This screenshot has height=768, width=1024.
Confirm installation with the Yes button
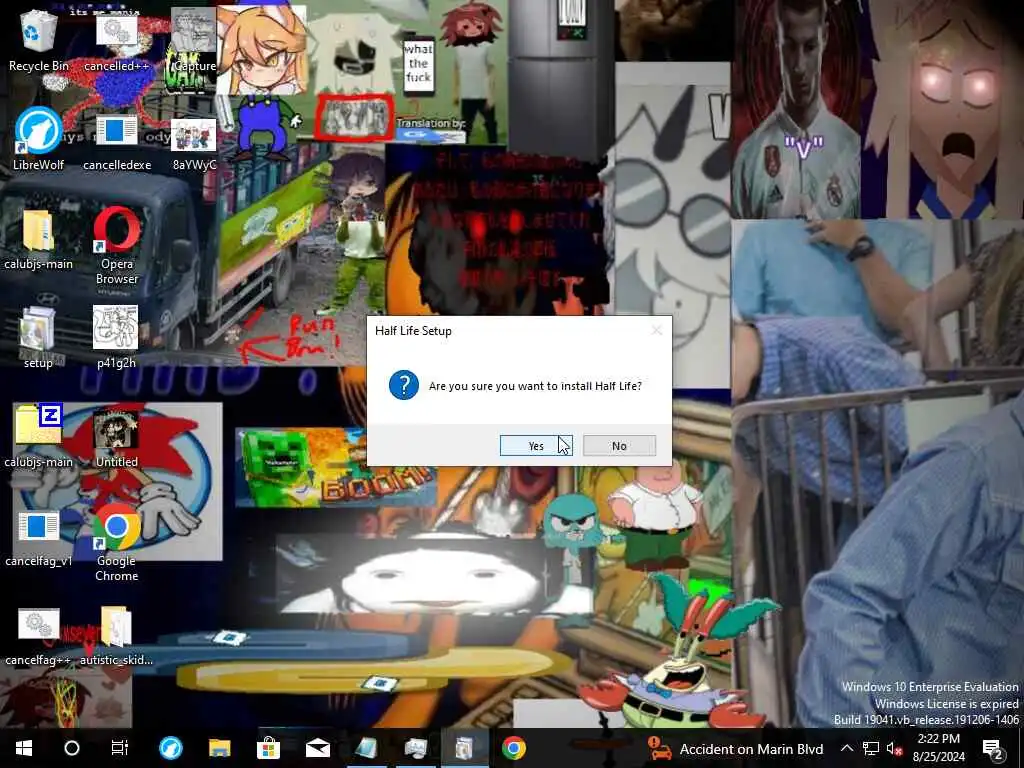tap(536, 445)
